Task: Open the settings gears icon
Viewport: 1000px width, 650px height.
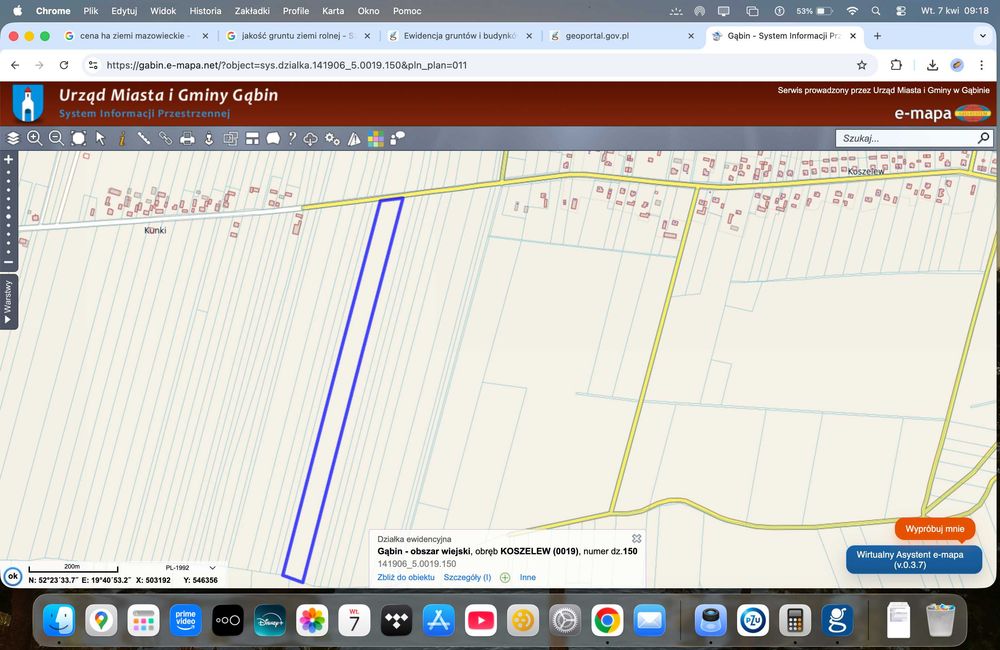Action: [x=332, y=138]
